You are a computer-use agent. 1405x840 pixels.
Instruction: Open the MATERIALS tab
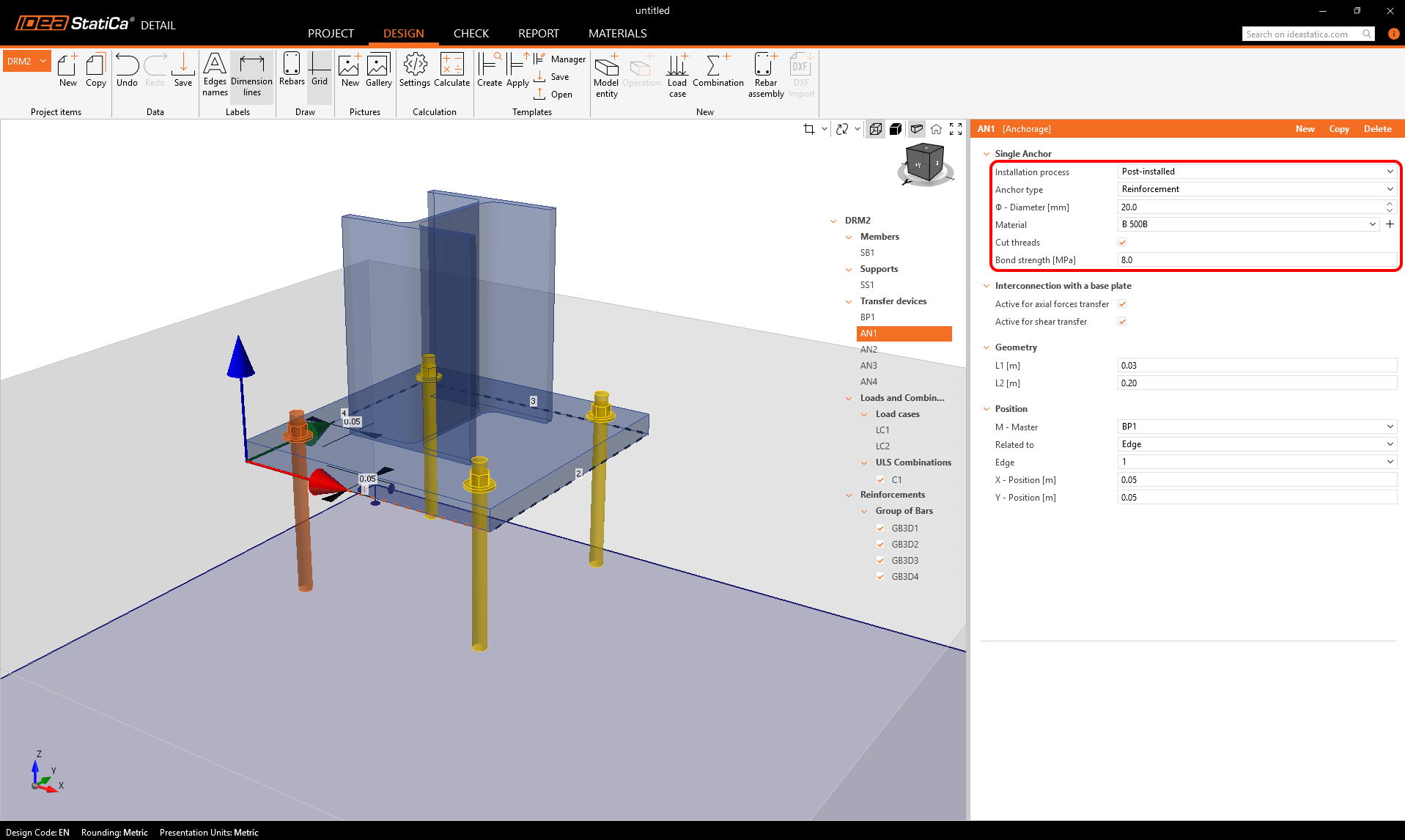tap(617, 34)
